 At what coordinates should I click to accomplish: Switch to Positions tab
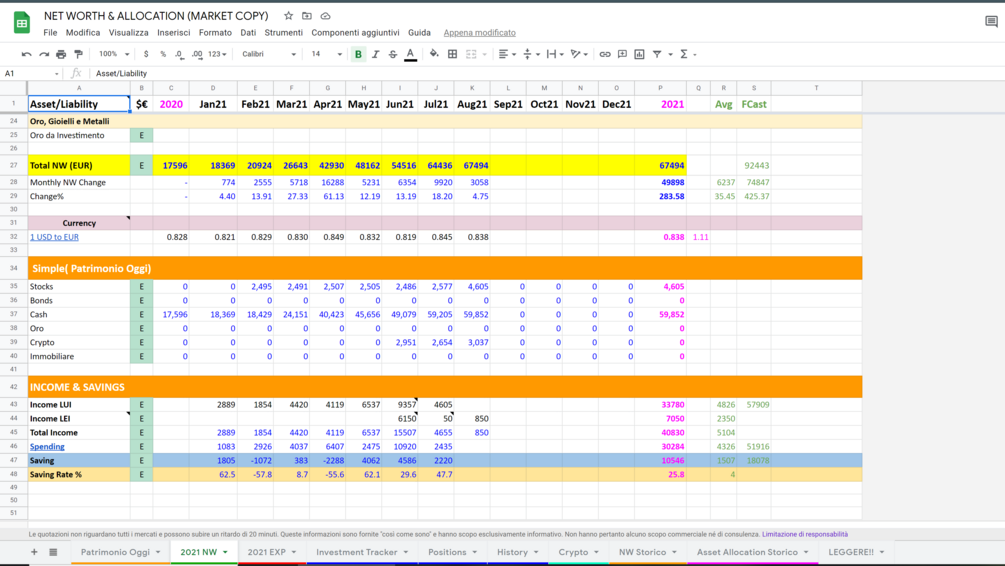452,552
